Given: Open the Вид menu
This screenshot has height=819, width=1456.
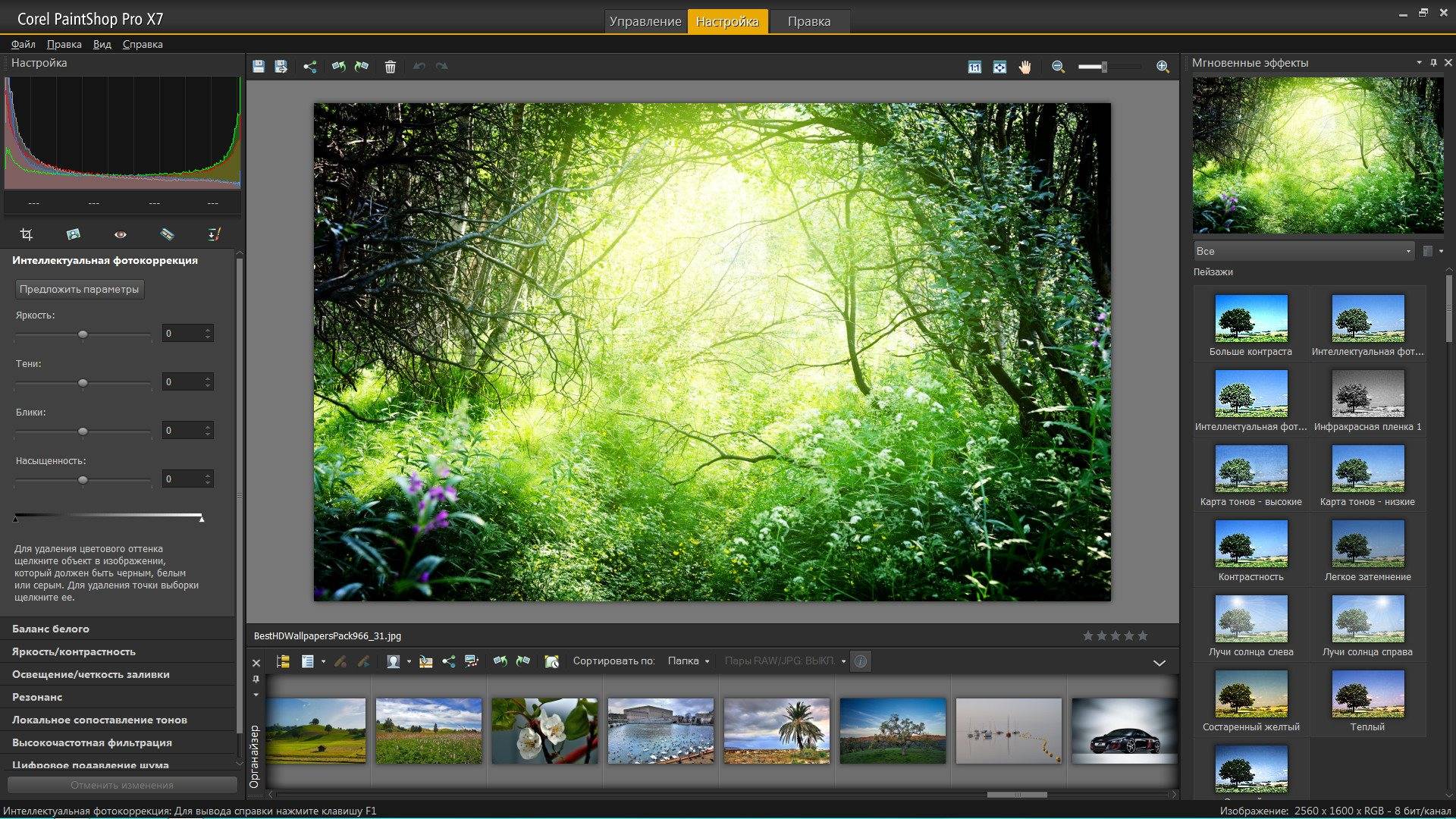Looking at the screenshot, I should (102, 44).
